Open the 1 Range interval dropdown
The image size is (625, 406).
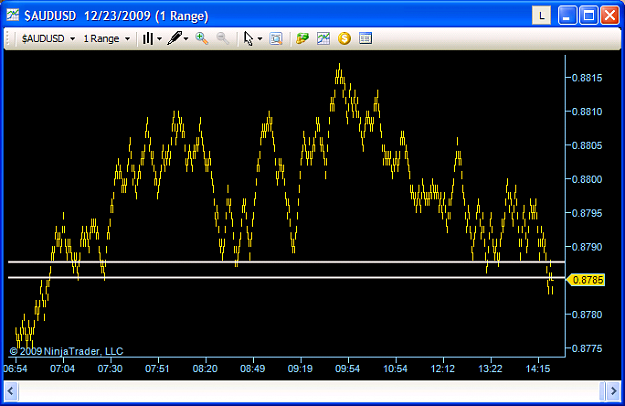(x=106, y=39)
